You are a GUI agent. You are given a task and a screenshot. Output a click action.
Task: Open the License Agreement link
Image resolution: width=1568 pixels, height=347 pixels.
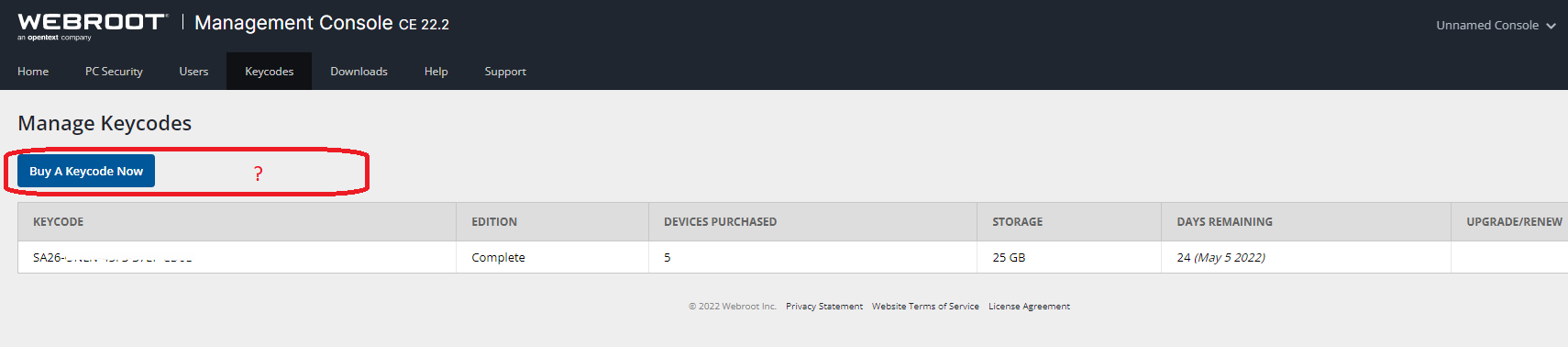pyautogui.click(x=1029, y=307)
